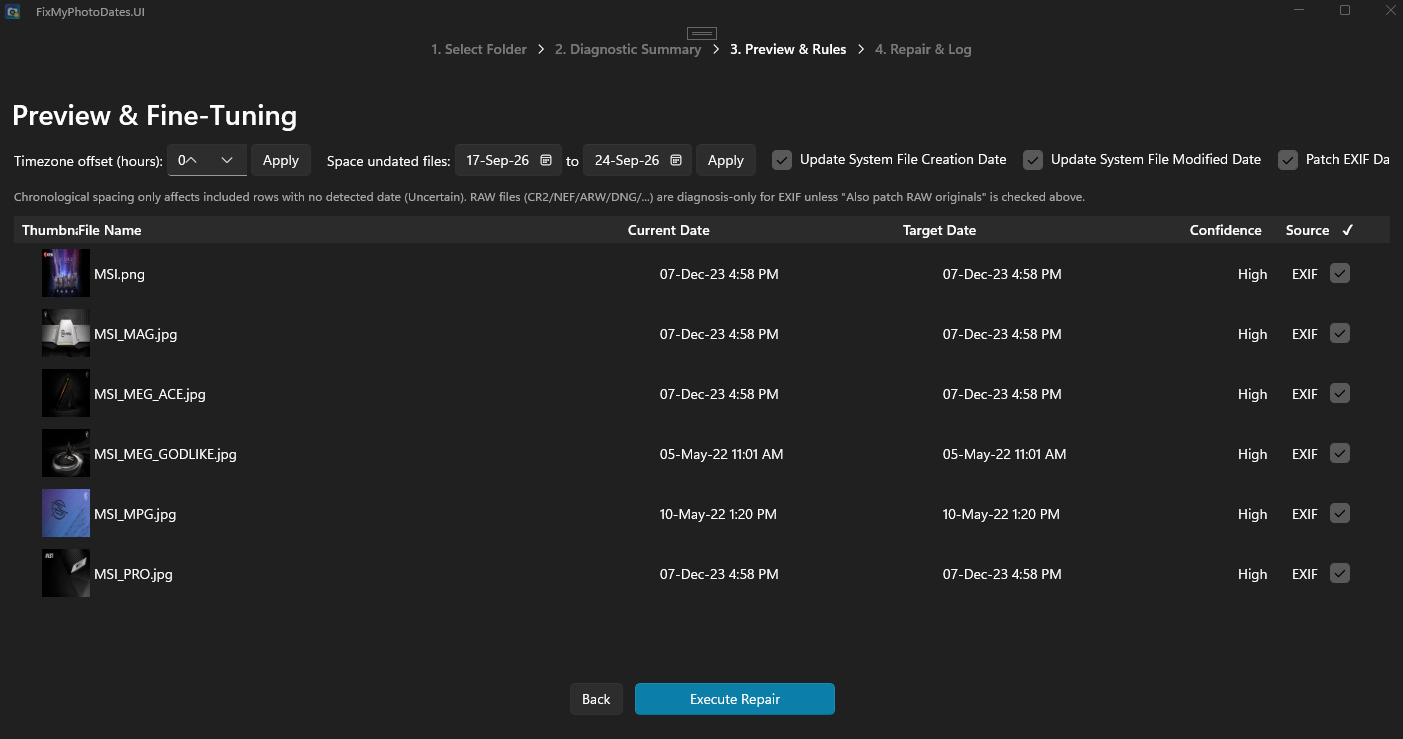Image resolution: width=1403 pixels, height=739 pixels.
Task: Go to step 2. Diagnostic Summary
Action: [628, 49]
